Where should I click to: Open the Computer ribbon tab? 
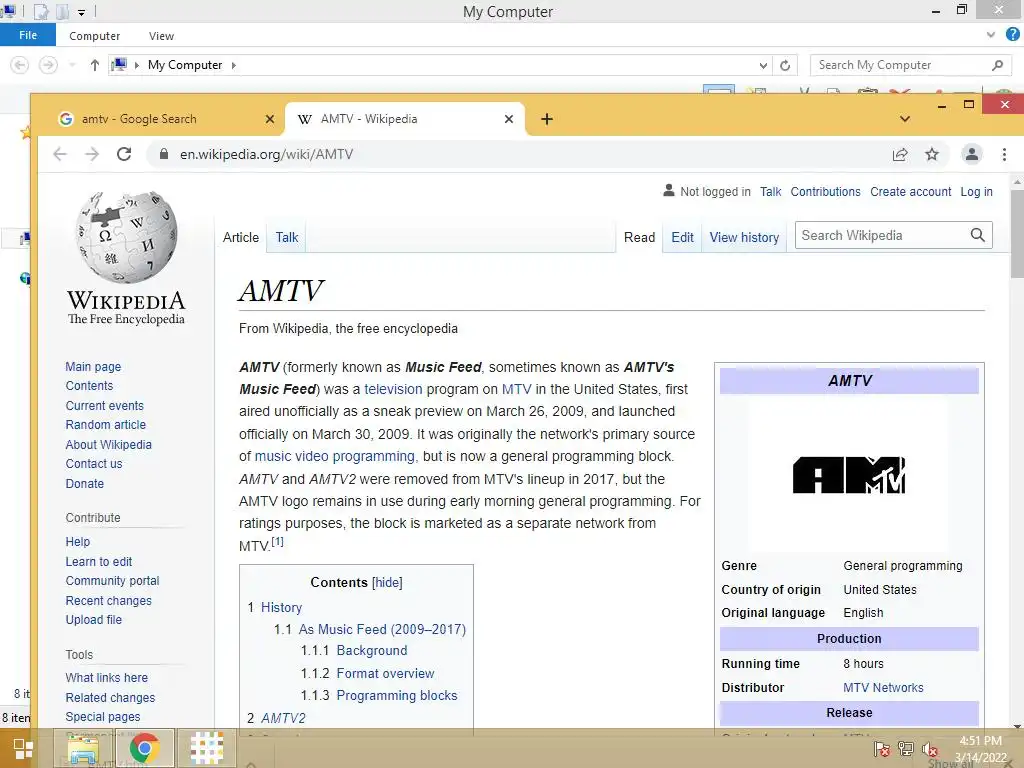point(95,36)
